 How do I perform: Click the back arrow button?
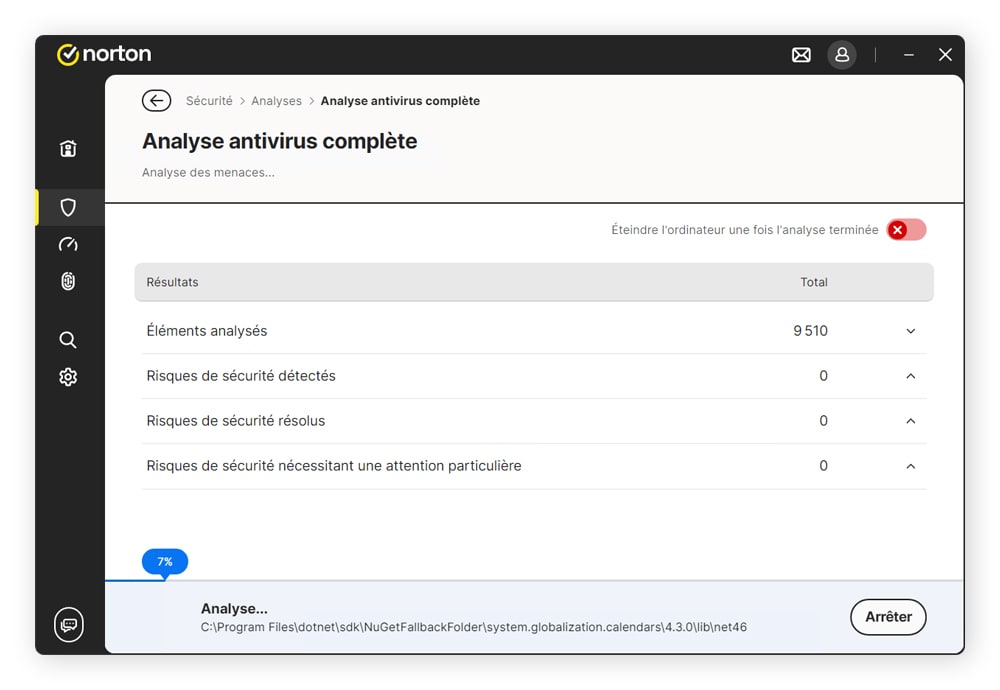(156, 100)
